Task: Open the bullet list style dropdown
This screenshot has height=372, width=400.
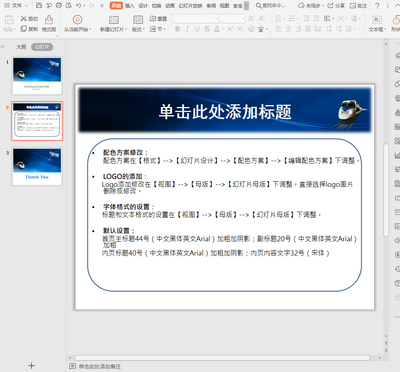Action: tap(283, 19)
